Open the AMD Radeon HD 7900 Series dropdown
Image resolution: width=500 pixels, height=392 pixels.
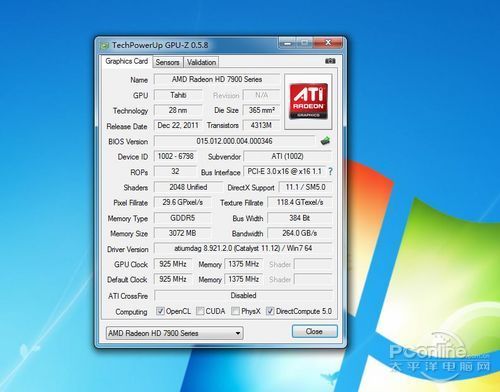click(x=175, y=333)
